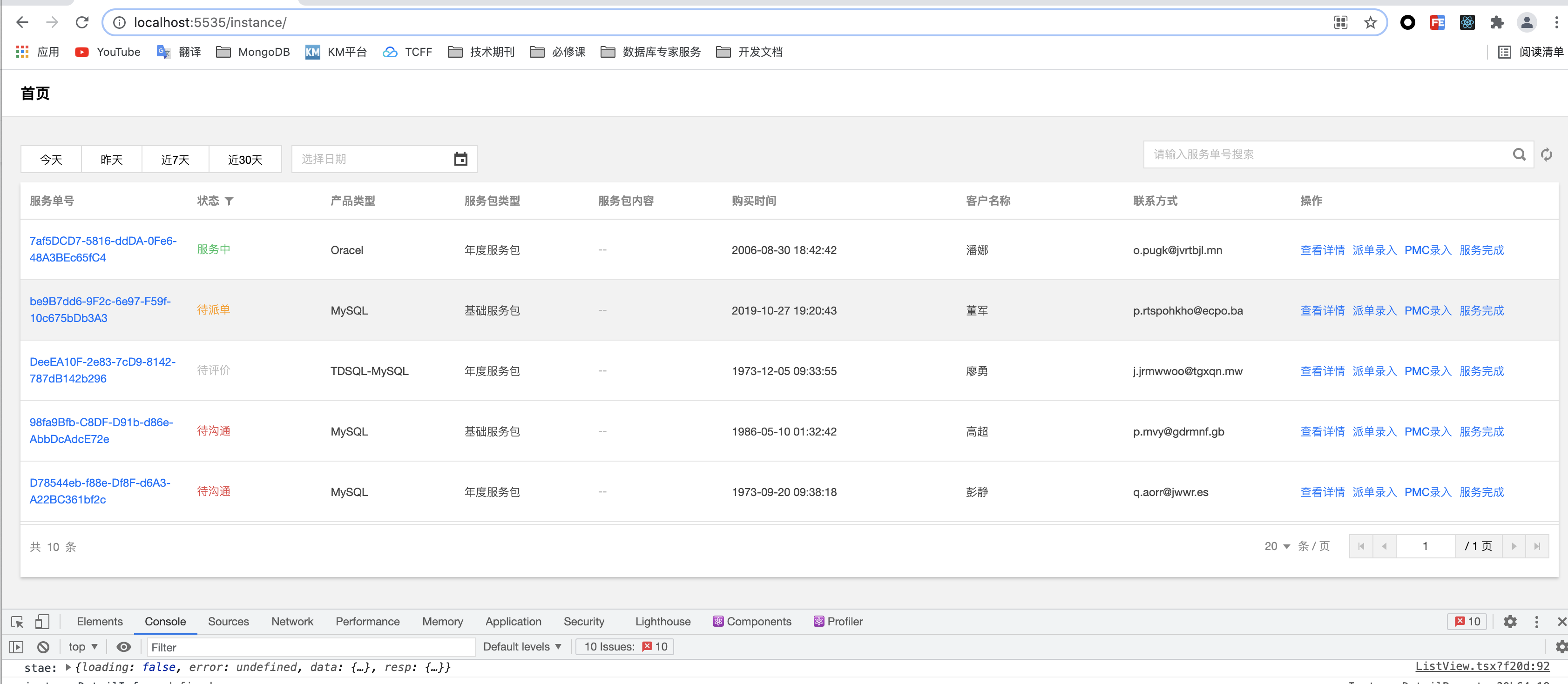
Task: Click 服务完成 in the 董军 row
Action: click(1481, 310)
